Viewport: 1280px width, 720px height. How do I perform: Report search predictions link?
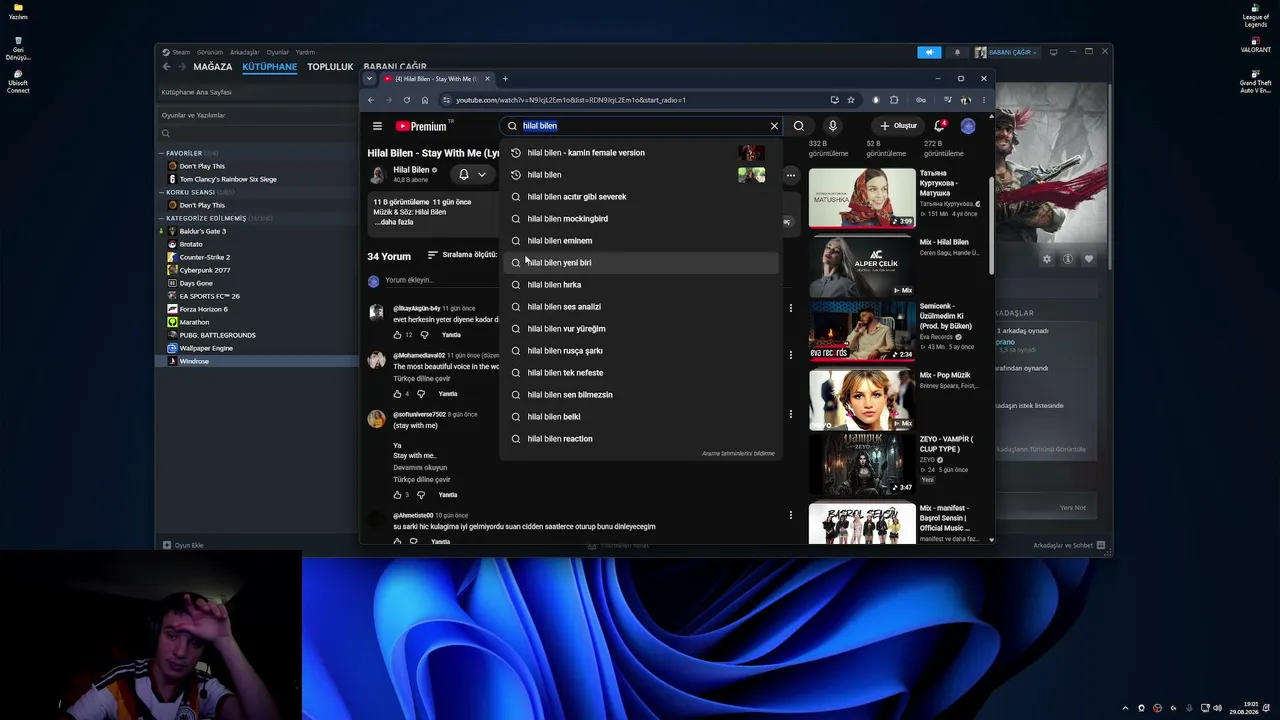738,454
